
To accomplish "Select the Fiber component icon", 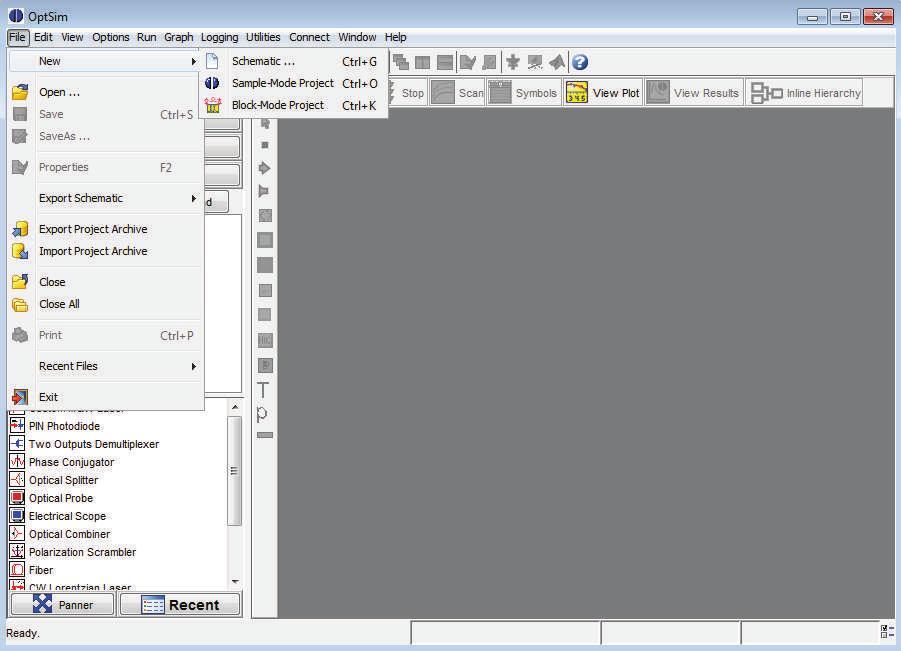I will click(x=17, y=569).
